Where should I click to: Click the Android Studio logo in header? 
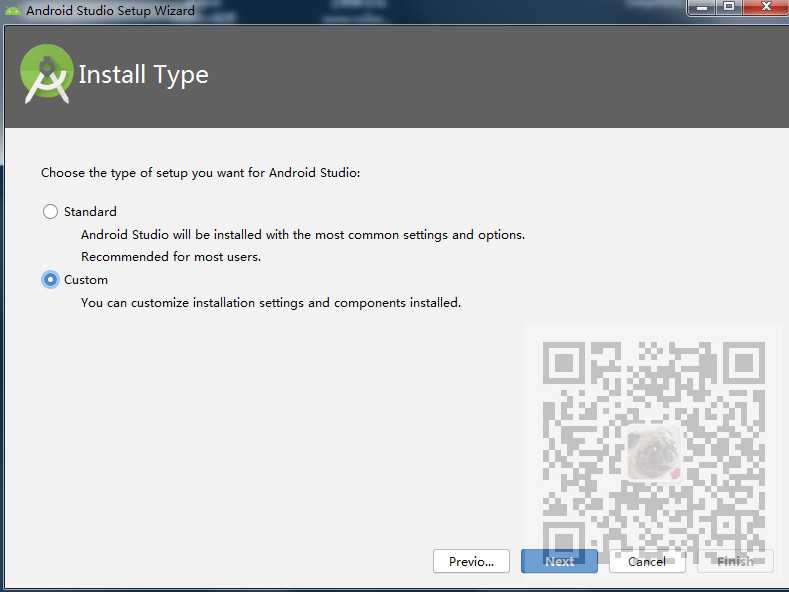pos(46,74)
